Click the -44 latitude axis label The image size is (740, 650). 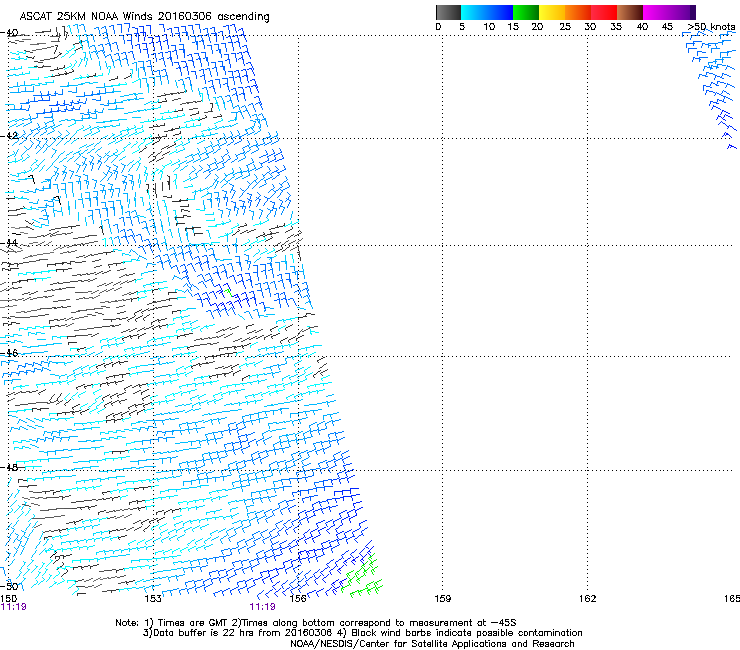9,243
